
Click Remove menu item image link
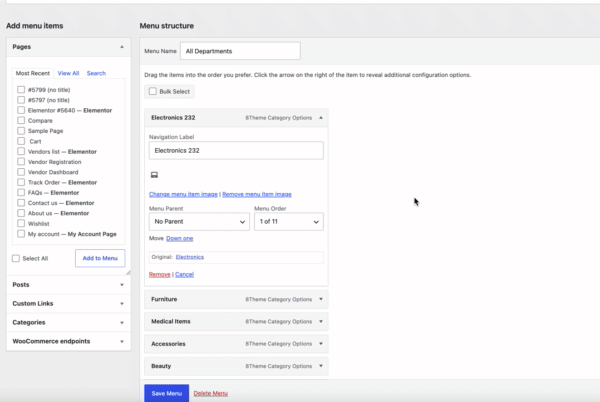click(x=257, y=194)
